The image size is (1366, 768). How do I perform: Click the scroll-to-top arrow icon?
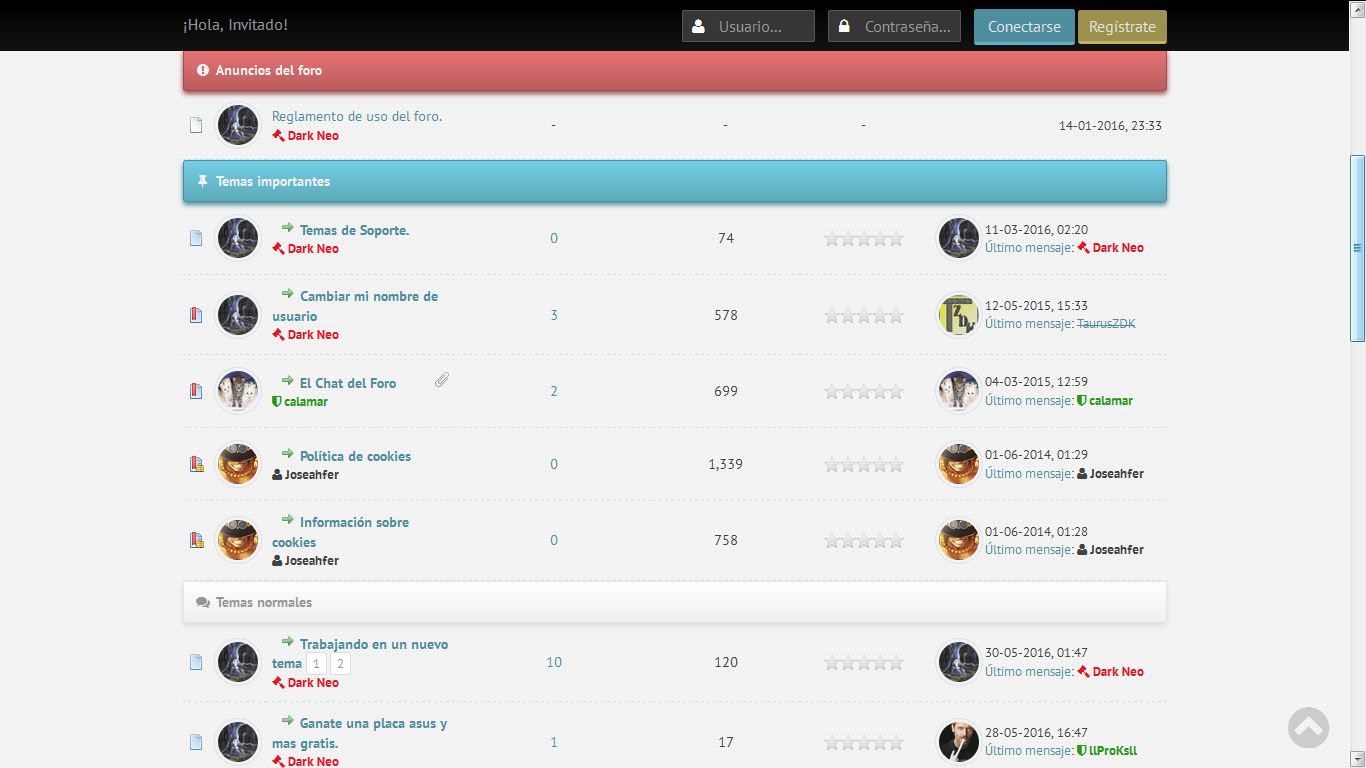[x=1308, y=728]
